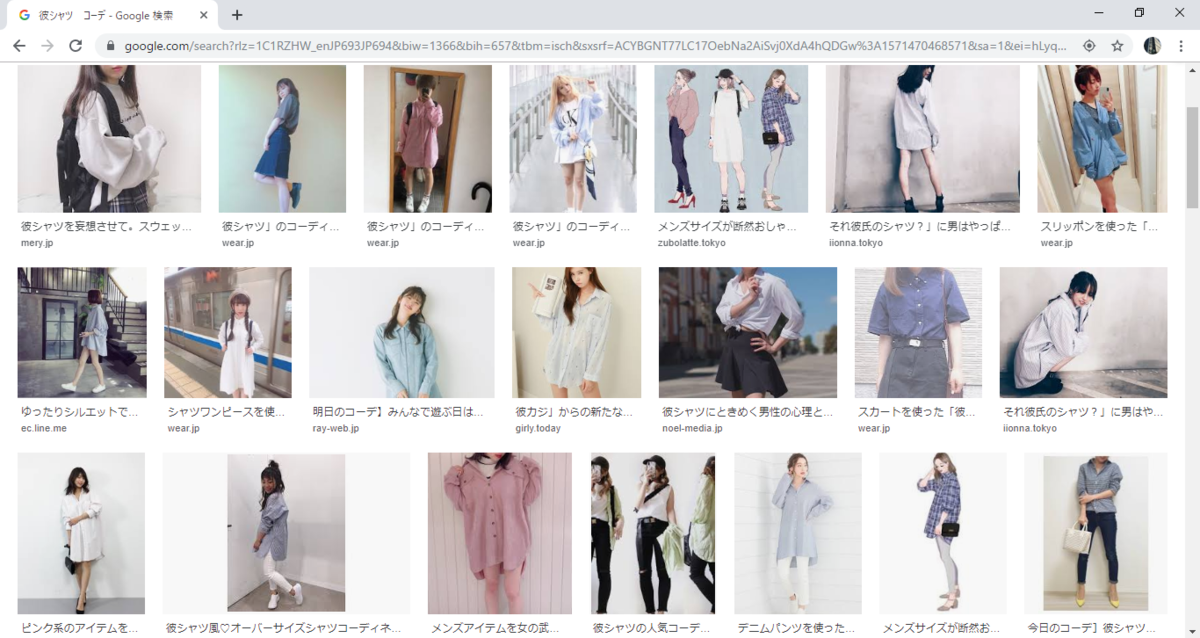
Task: Click the caption 彼カジ」からの新たな…
Action: point(572,412)
